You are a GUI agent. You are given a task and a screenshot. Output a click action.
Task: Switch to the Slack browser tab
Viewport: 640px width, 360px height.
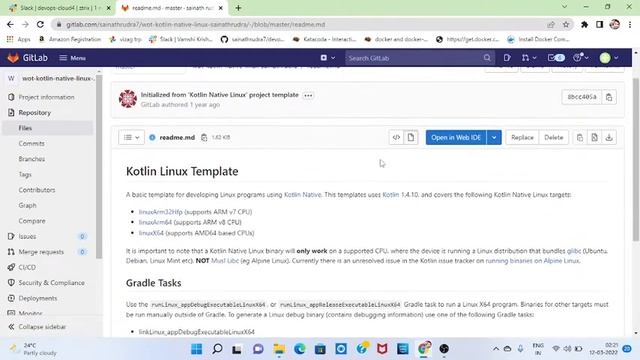(x=60, y=8)
